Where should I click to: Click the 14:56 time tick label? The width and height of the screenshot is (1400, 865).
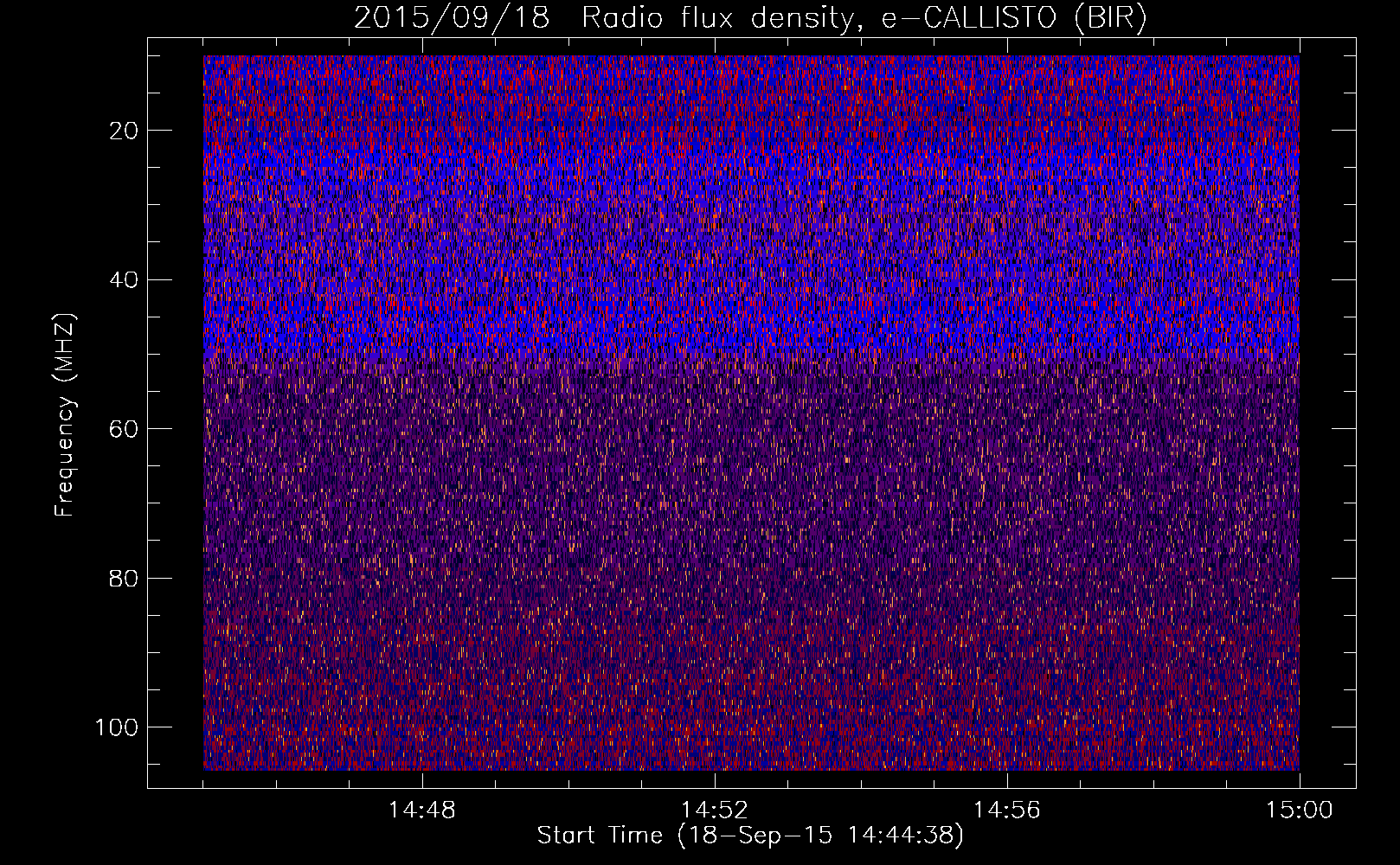tap(1007, 811)
